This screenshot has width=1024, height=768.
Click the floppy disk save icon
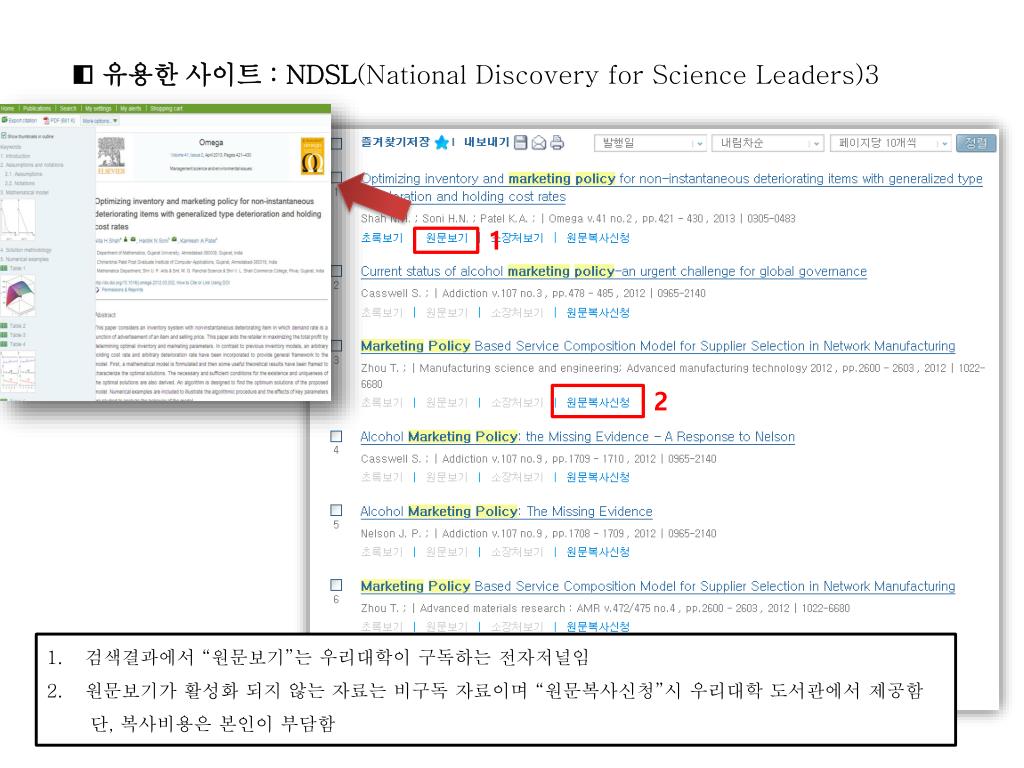(520, 142)
